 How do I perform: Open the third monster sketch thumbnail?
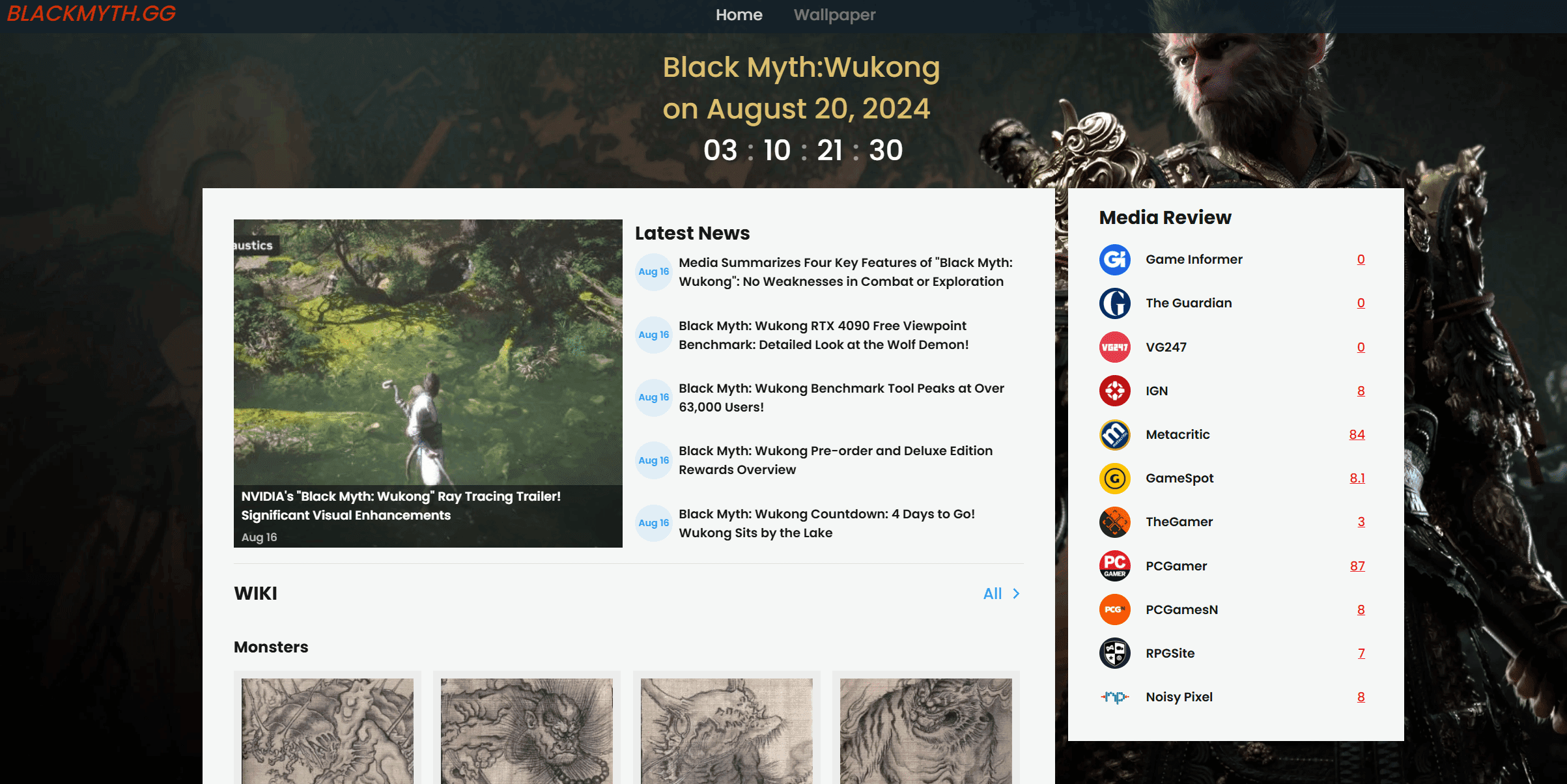(726, 731)
